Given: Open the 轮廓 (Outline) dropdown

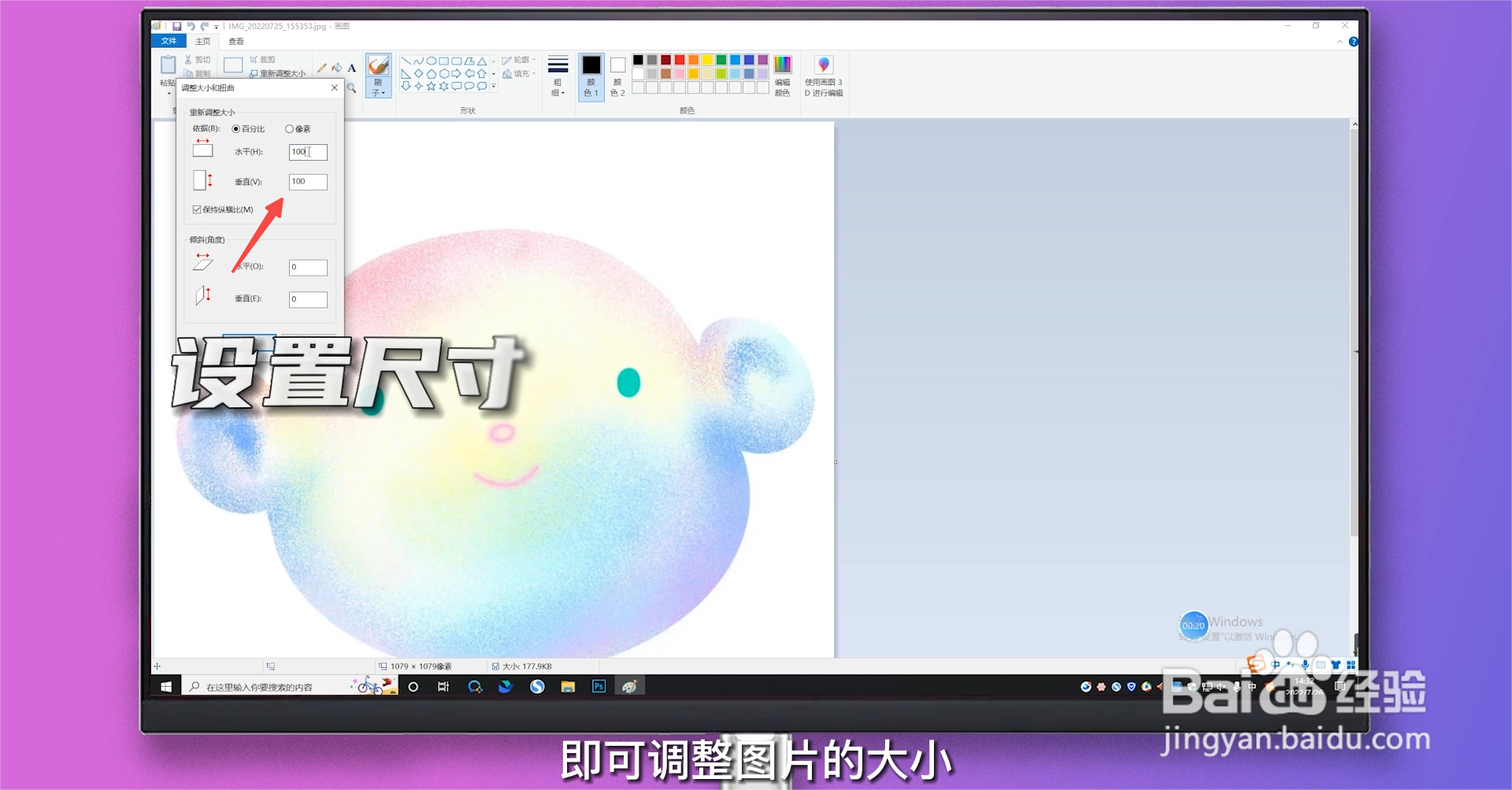Looking at the screenshot, I should point(519,60).
